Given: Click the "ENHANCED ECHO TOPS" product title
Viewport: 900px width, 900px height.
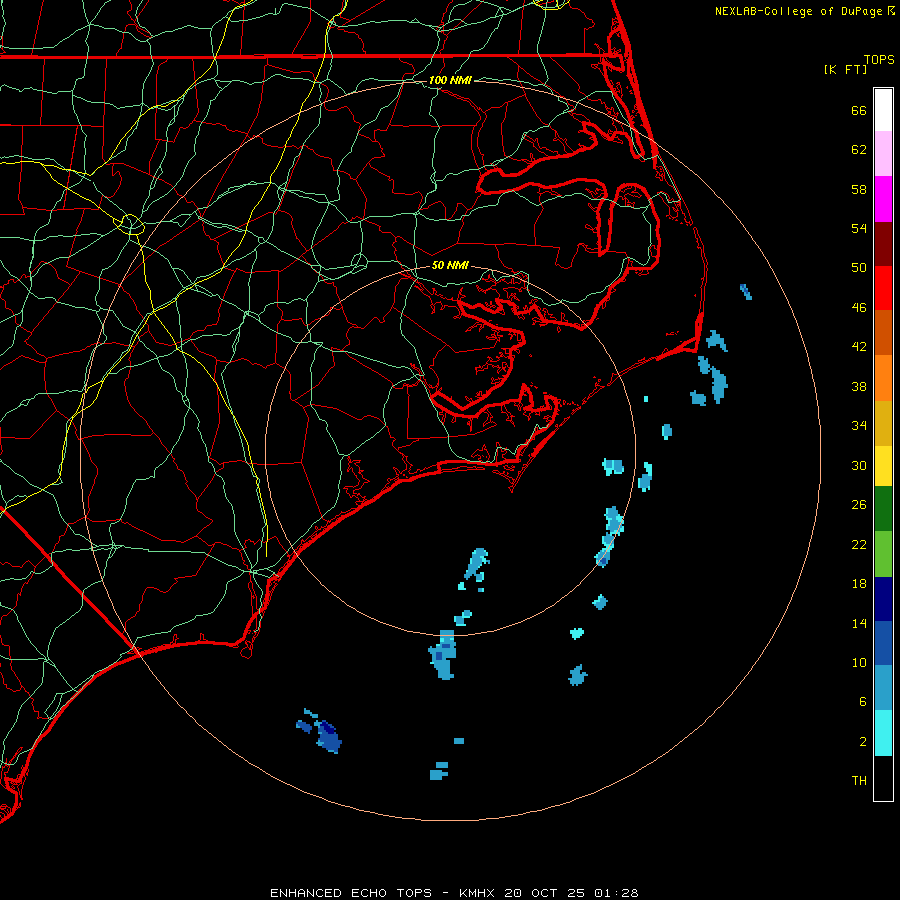Looking at the screenshot, I should point(351,893).
